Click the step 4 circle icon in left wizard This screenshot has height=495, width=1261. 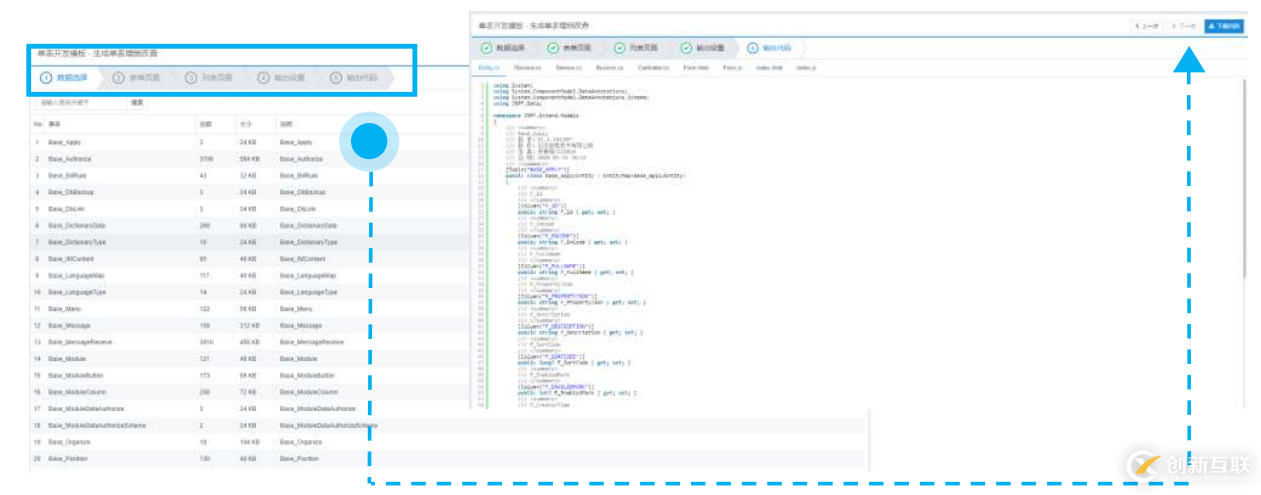pos(264,77)
